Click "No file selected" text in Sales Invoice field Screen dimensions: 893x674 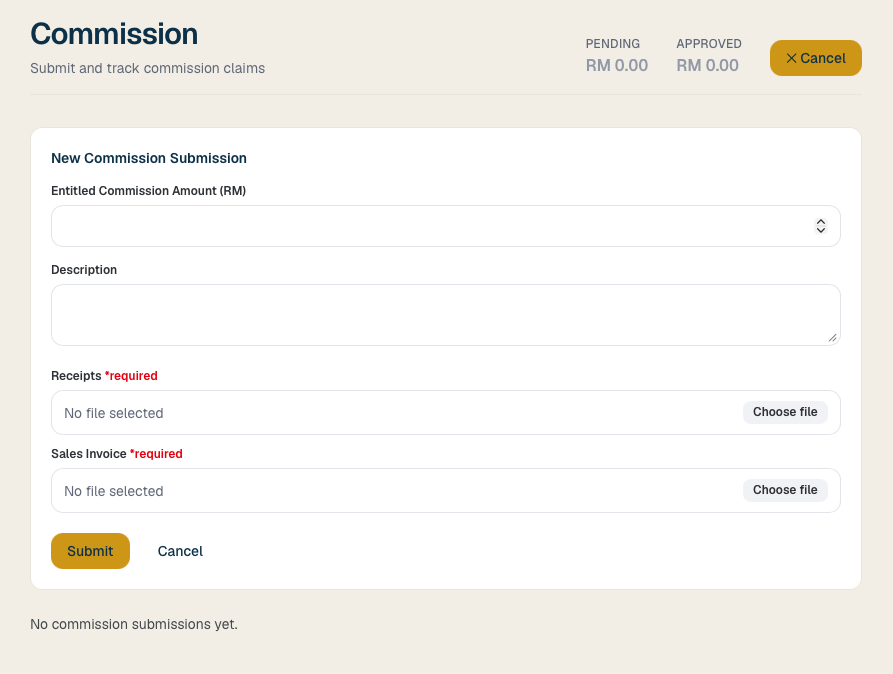114,491
